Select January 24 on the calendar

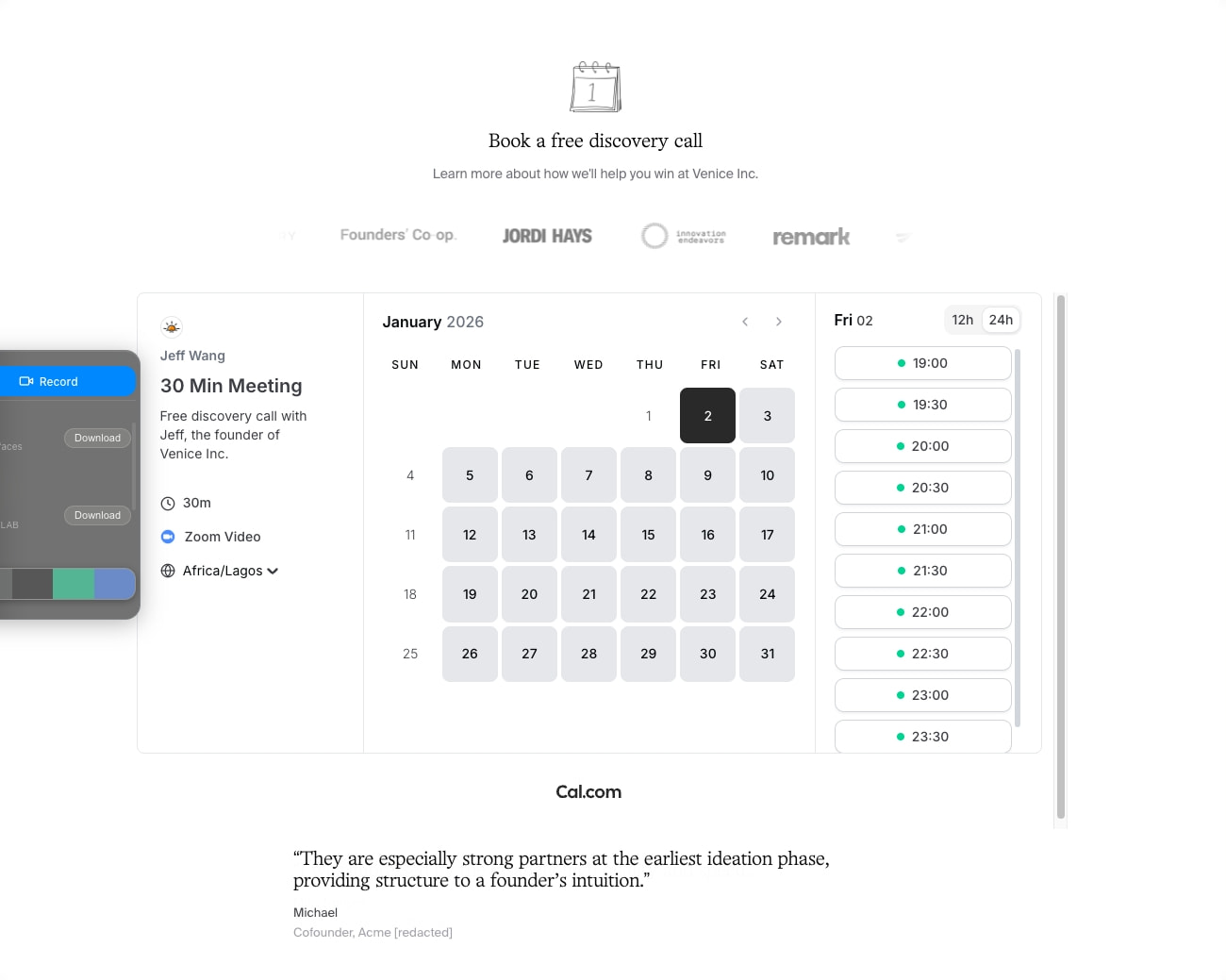coord(768,594)
